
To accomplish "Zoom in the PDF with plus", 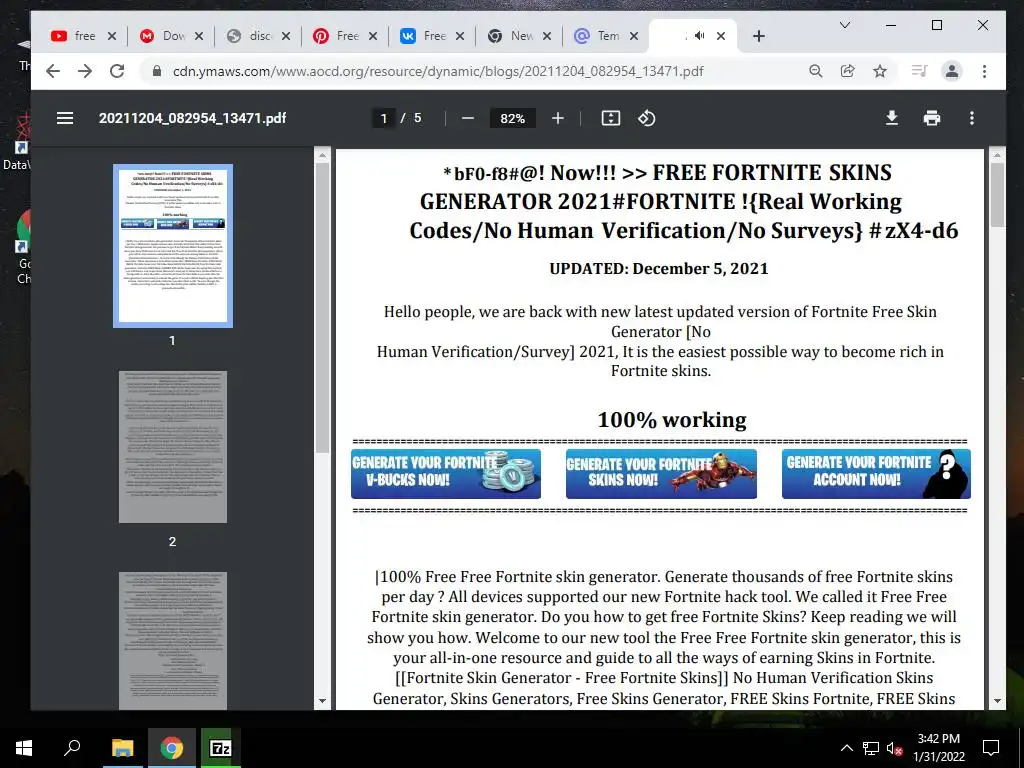I will [558, 118].
